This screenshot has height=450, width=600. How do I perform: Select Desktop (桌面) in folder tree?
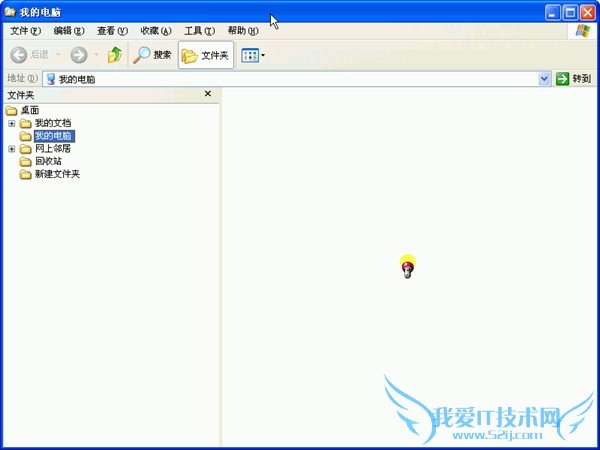point(30,110)
